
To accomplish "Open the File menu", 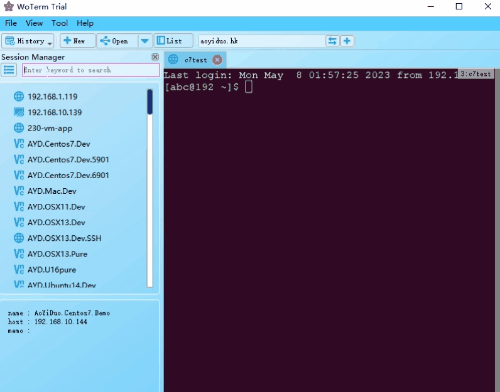I will coord(11,23).
